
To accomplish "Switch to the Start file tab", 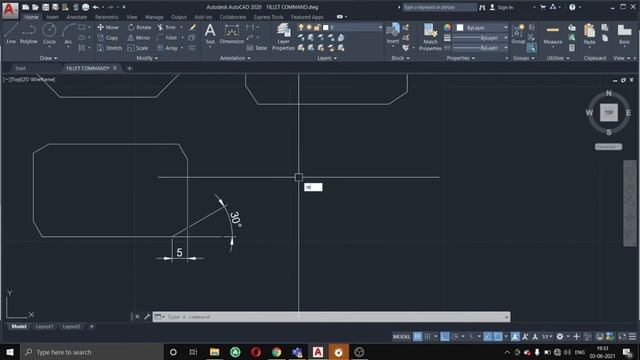I will tap(20, 68).
